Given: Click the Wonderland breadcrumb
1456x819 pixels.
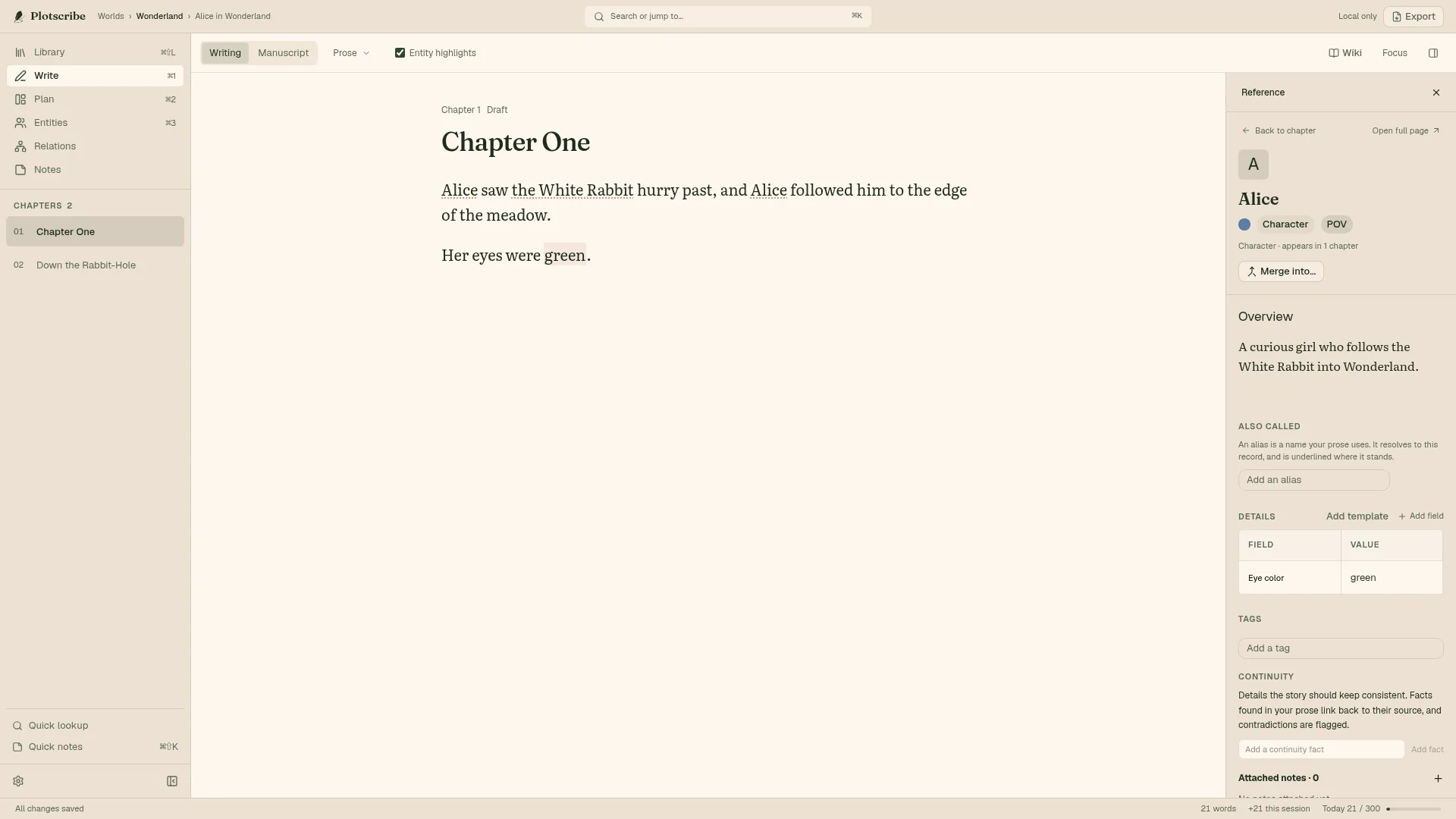Looking at the screenshot, I should pos(159,17).
